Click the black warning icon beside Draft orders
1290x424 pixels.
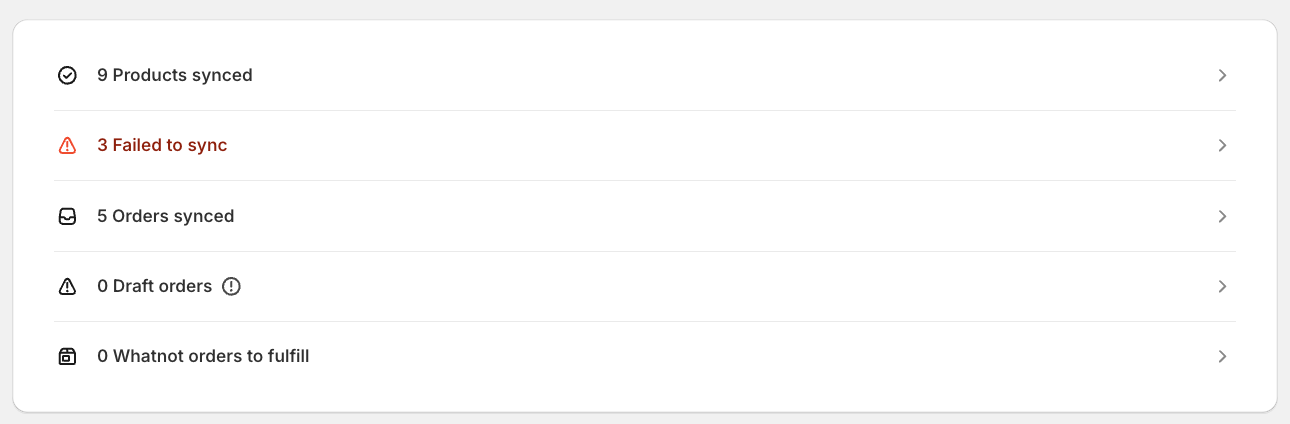pyautogui.click(x=67, y=287)
